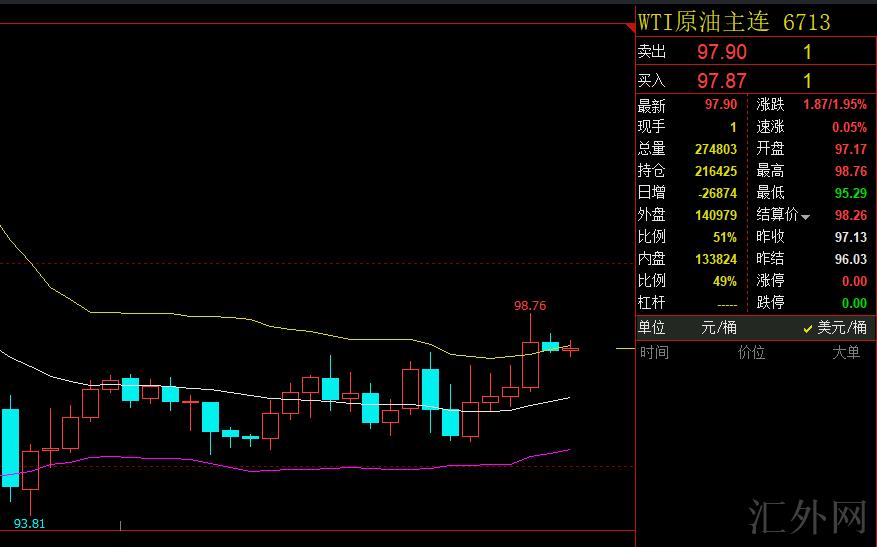Switch unit to 元/桶
Viewport: 877px width, 547px height.
tap(718, 328)
